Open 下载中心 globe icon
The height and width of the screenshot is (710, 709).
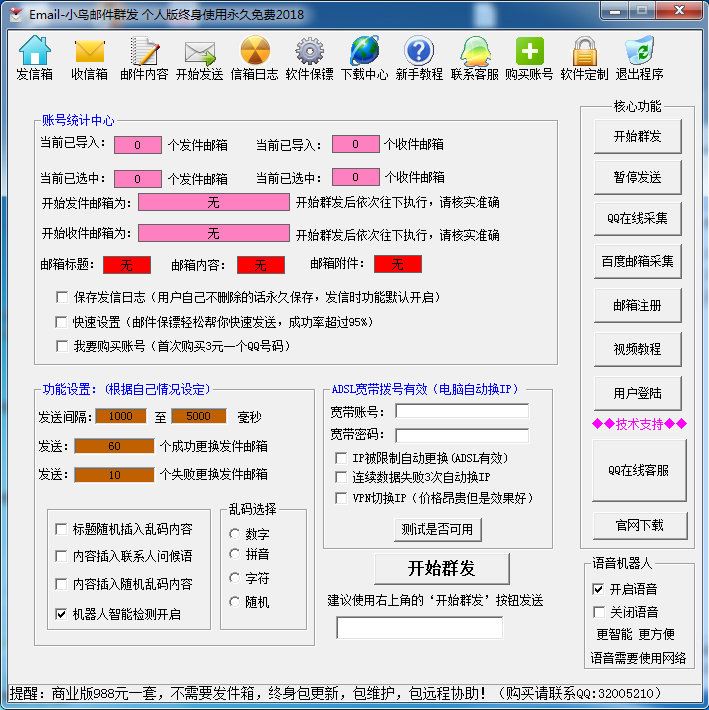(364, 52)
